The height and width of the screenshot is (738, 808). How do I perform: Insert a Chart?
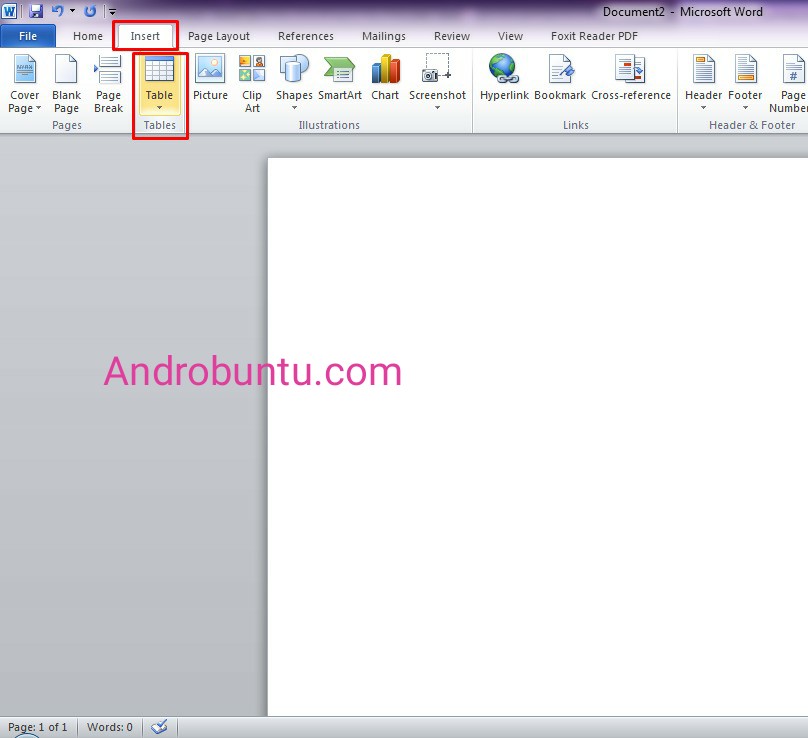click(x=385, y=83)
